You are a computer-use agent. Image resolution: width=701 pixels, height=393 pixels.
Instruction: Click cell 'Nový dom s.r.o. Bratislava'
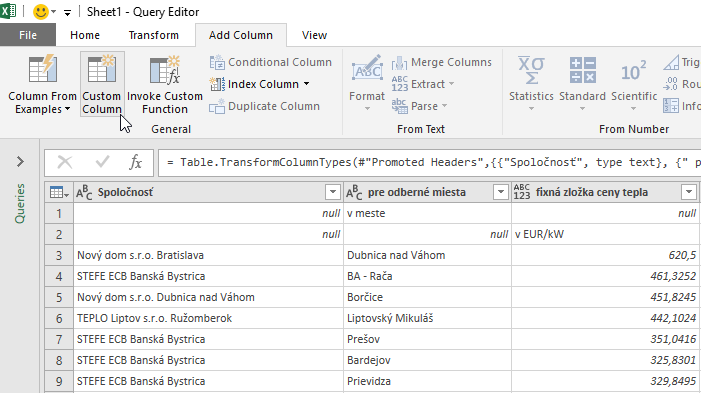coord(208,255)
